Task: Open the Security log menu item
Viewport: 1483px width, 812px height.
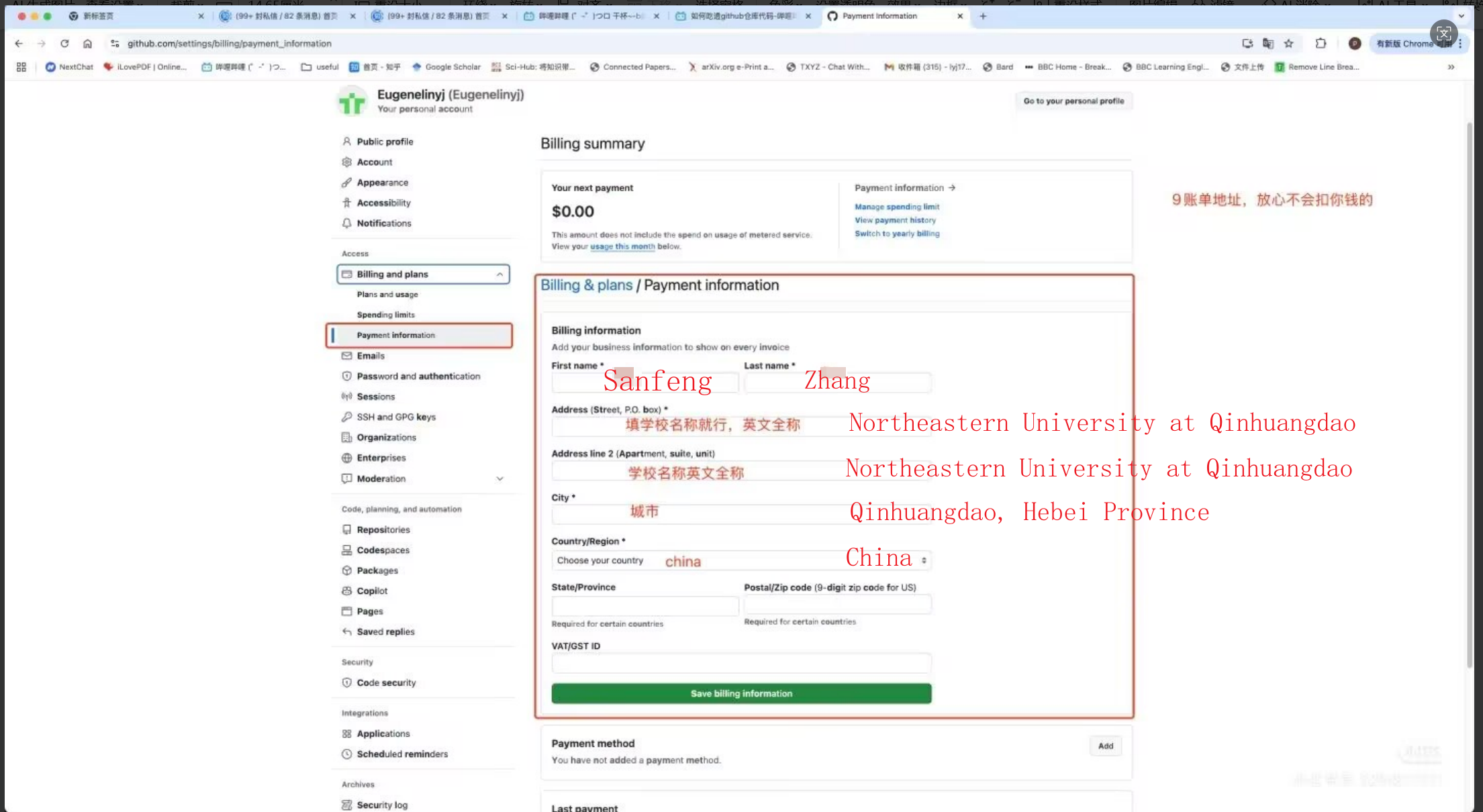Action: 382,805
